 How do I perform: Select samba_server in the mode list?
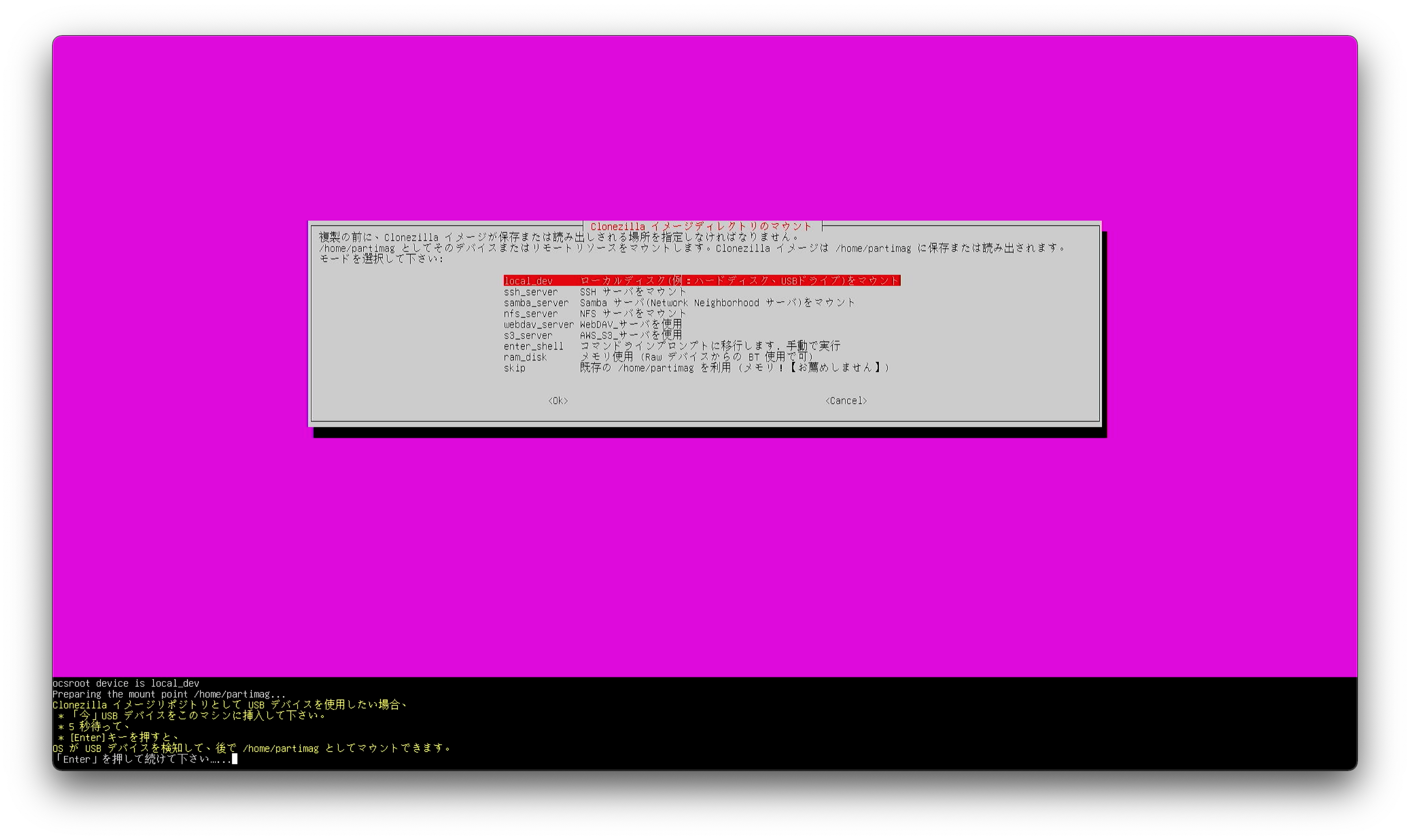536,303
